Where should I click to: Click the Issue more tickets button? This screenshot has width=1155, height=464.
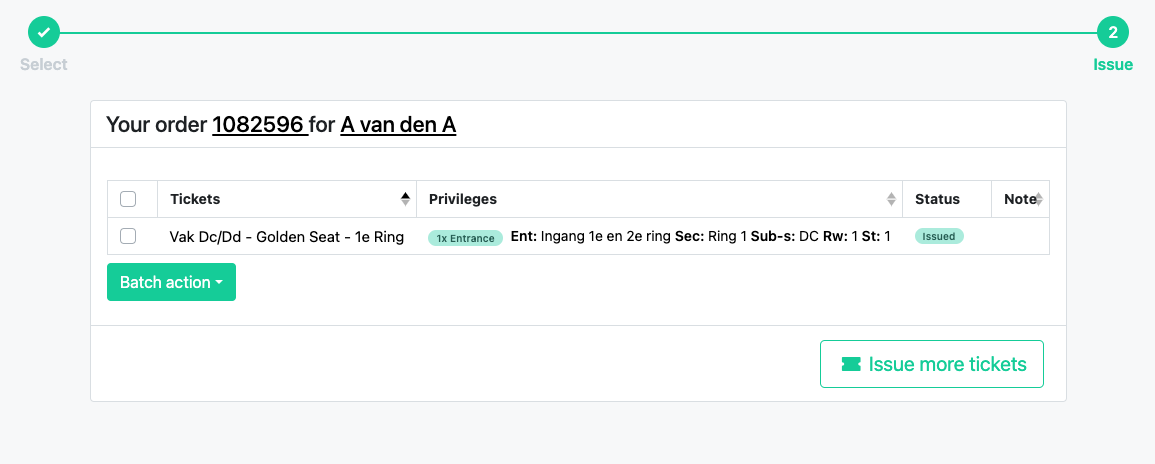pos(932,364)
